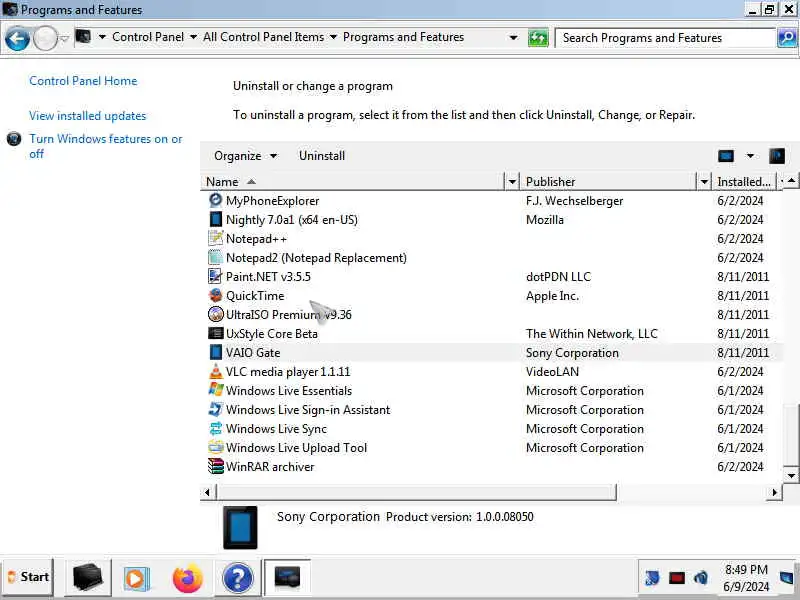
Task: Click the Control Panel taskbar window button
Action: click(287, 578)
